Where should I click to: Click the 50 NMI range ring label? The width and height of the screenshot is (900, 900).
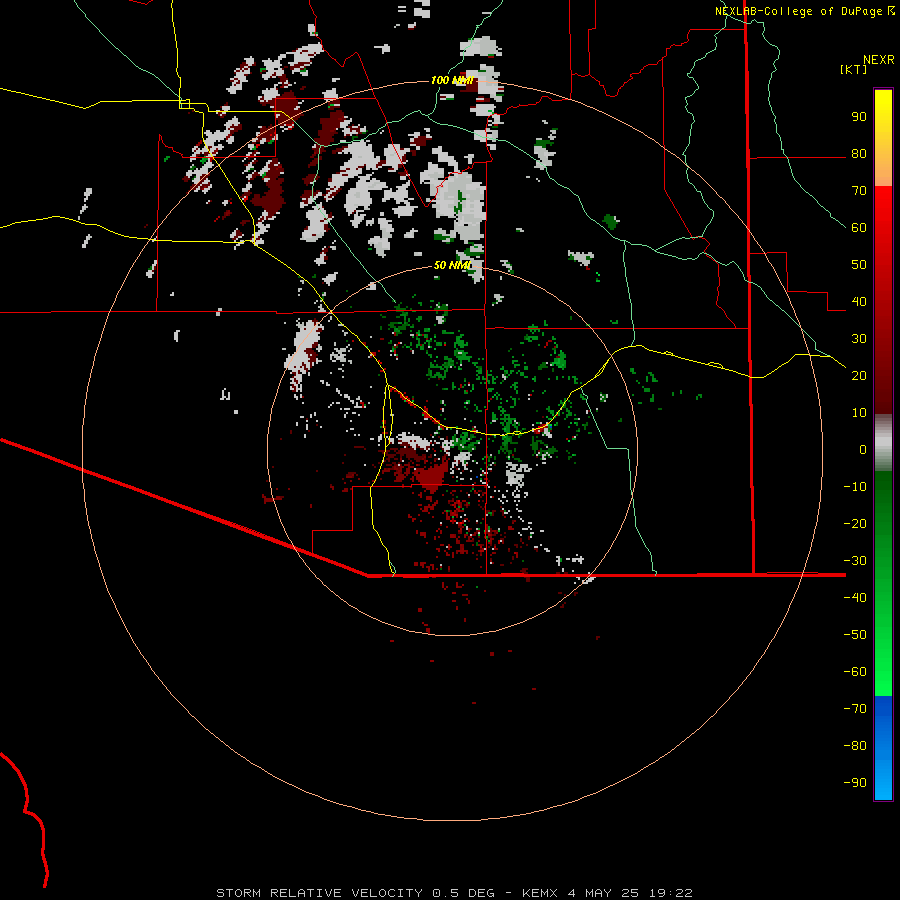click(x=452, y=265)
